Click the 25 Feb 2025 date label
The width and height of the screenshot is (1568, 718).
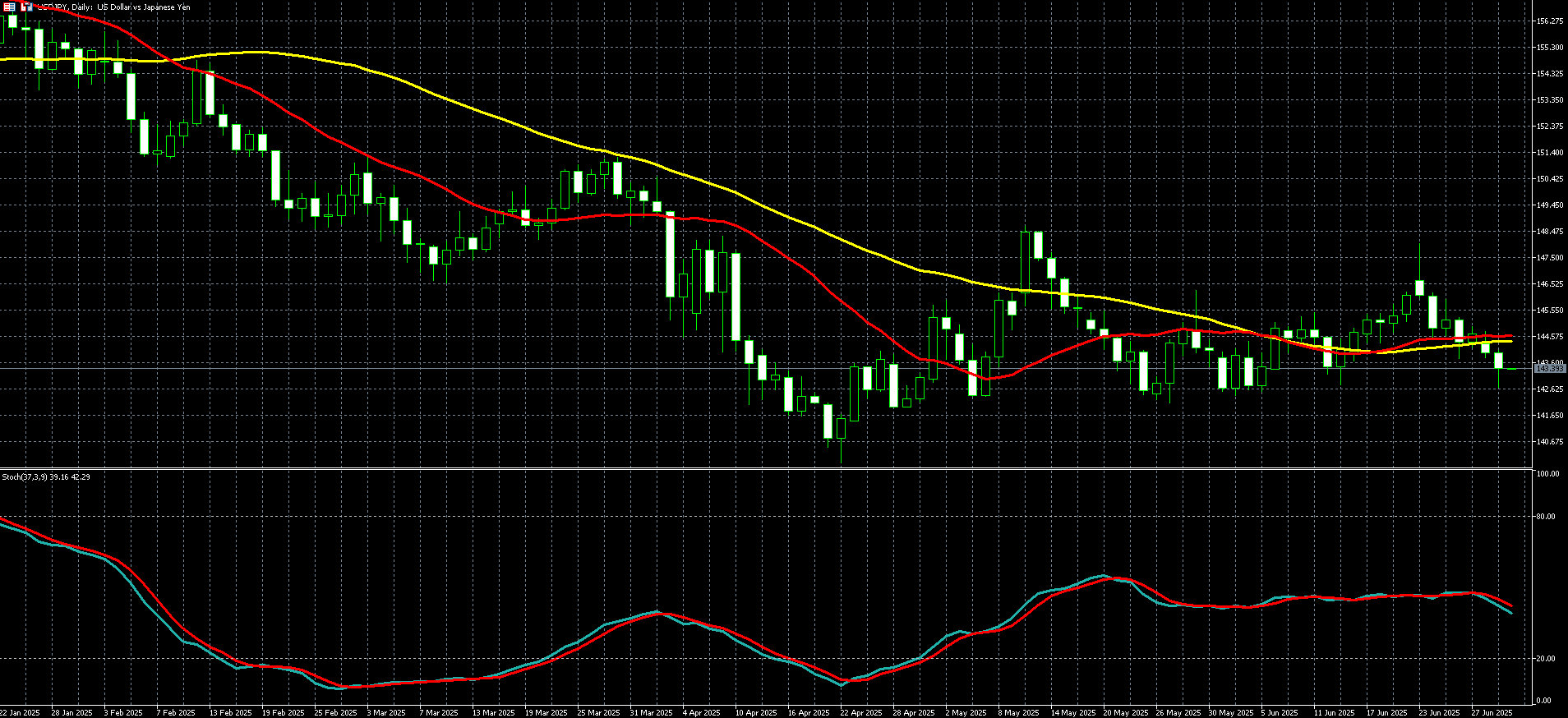tap(336, 713)
